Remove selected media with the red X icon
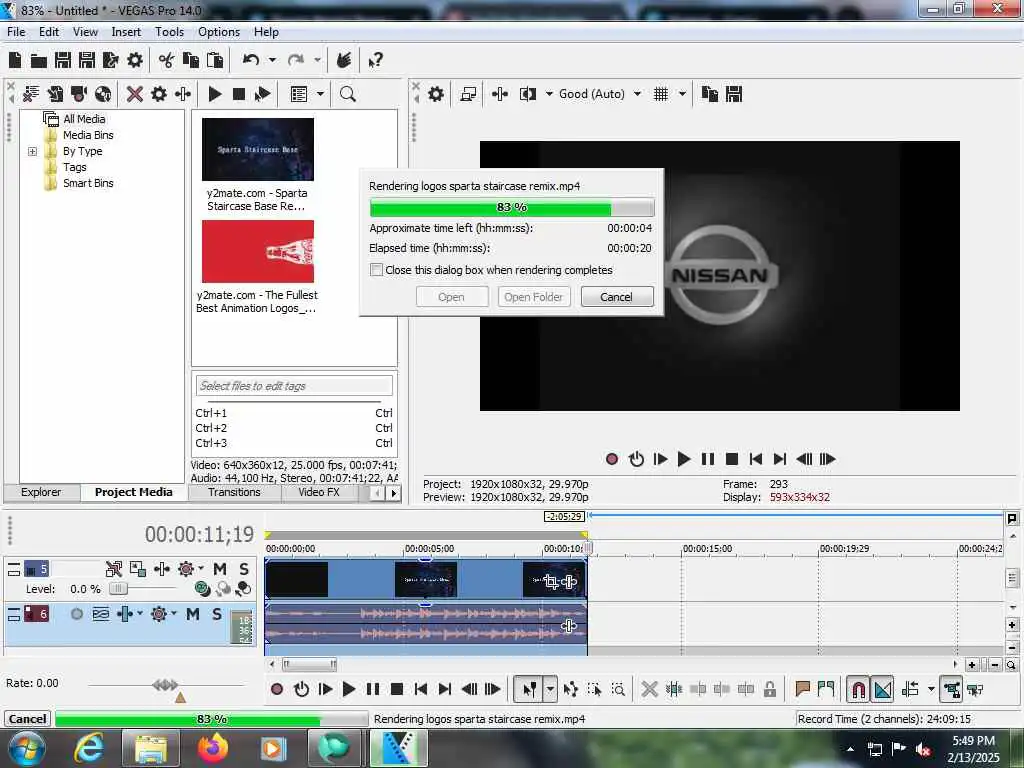This screenshot has height=768, width=1024. click(x=135, y=94)
